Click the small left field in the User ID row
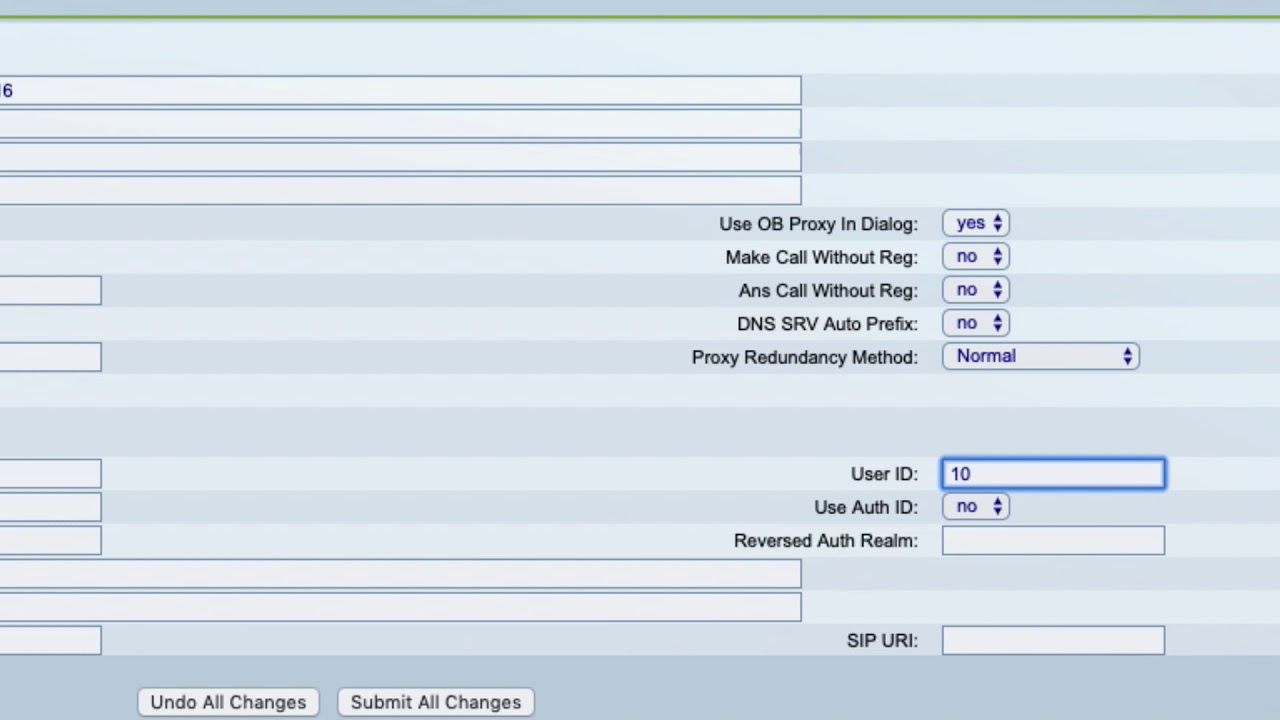Screen dimensions: 1280x720 pos(50,474)
